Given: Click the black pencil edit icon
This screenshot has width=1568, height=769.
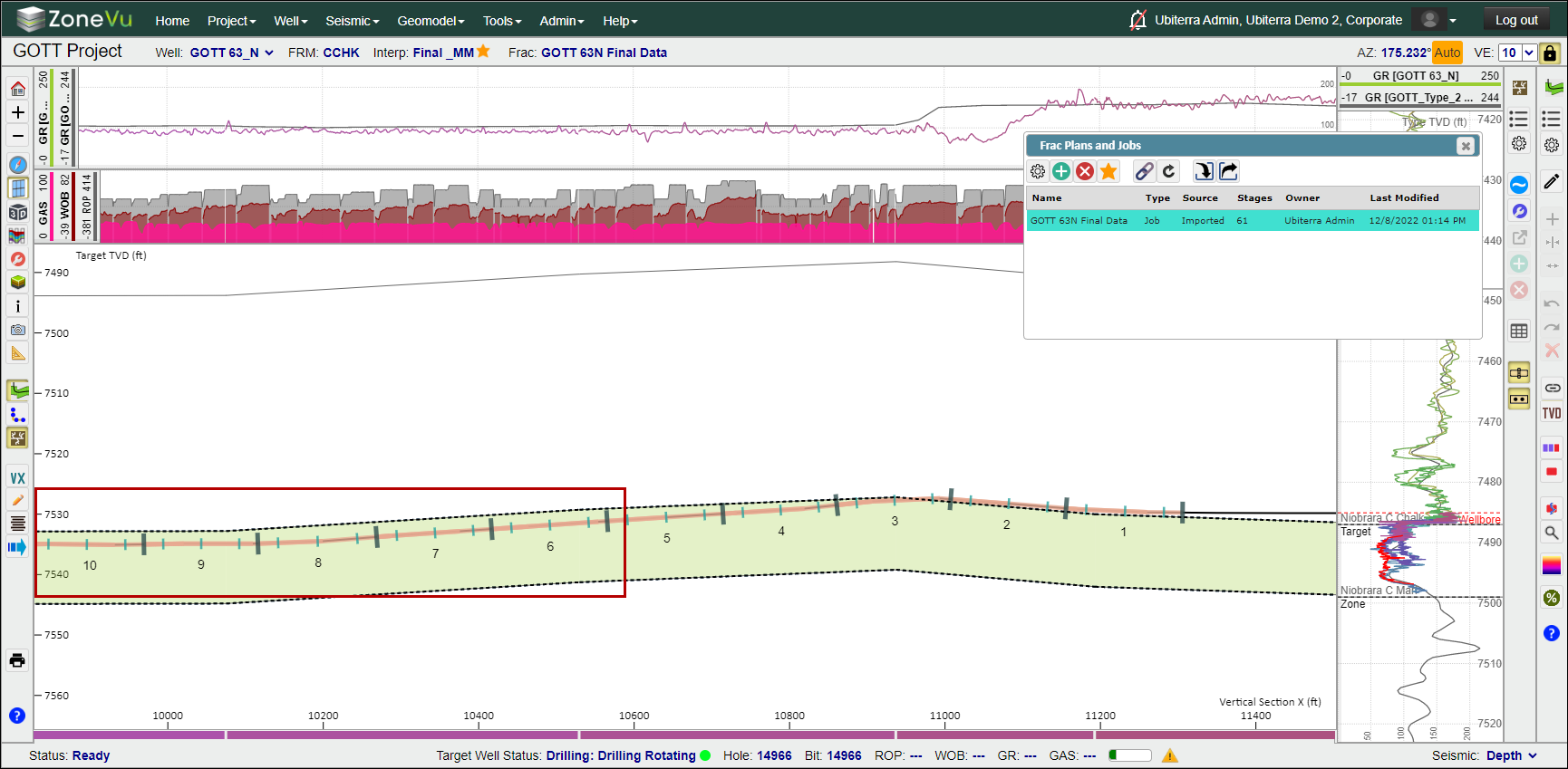Looking at the screenshot, I should click(1552, 182).
